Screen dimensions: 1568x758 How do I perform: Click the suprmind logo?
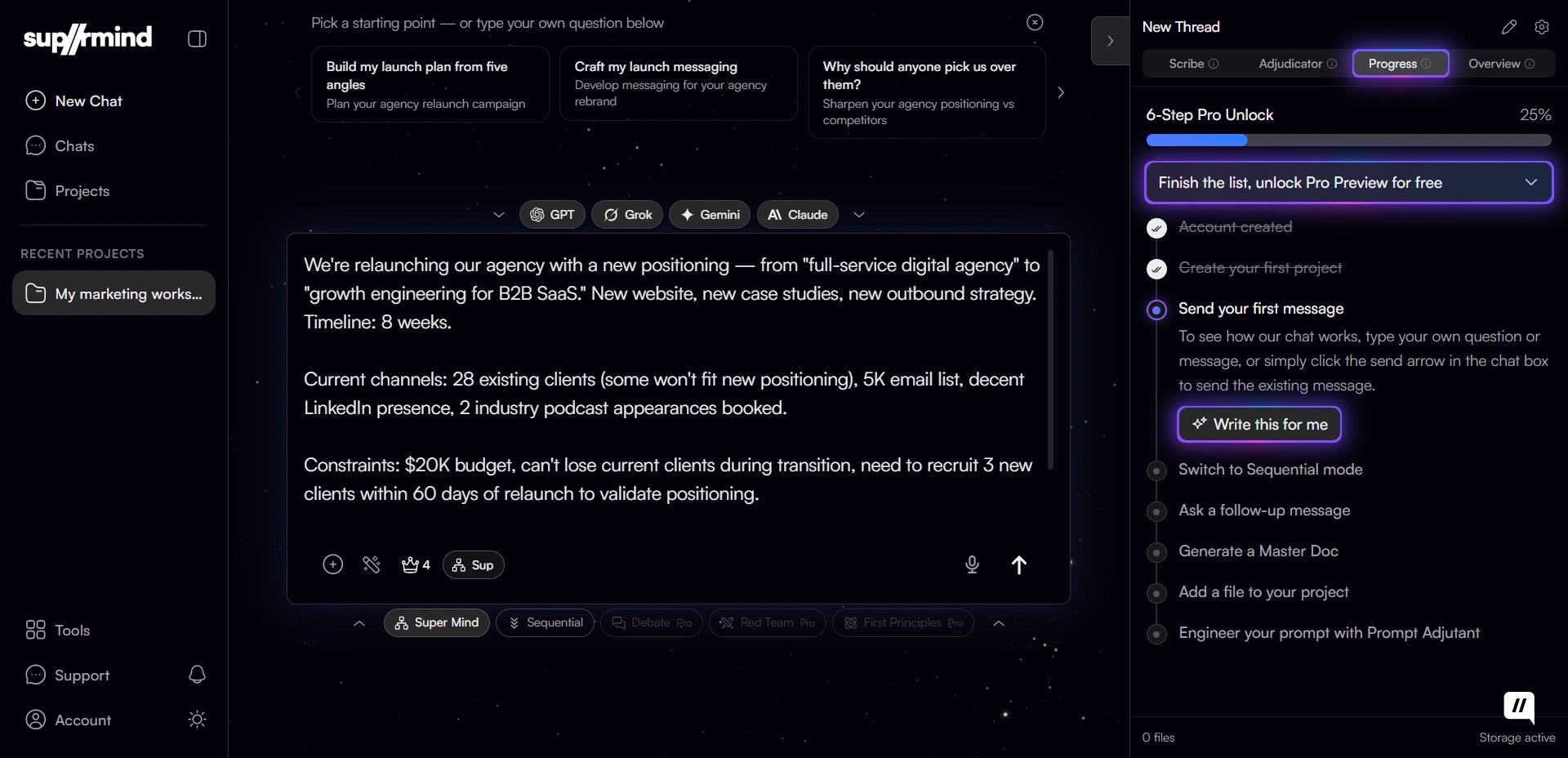[x=87, y=38]
